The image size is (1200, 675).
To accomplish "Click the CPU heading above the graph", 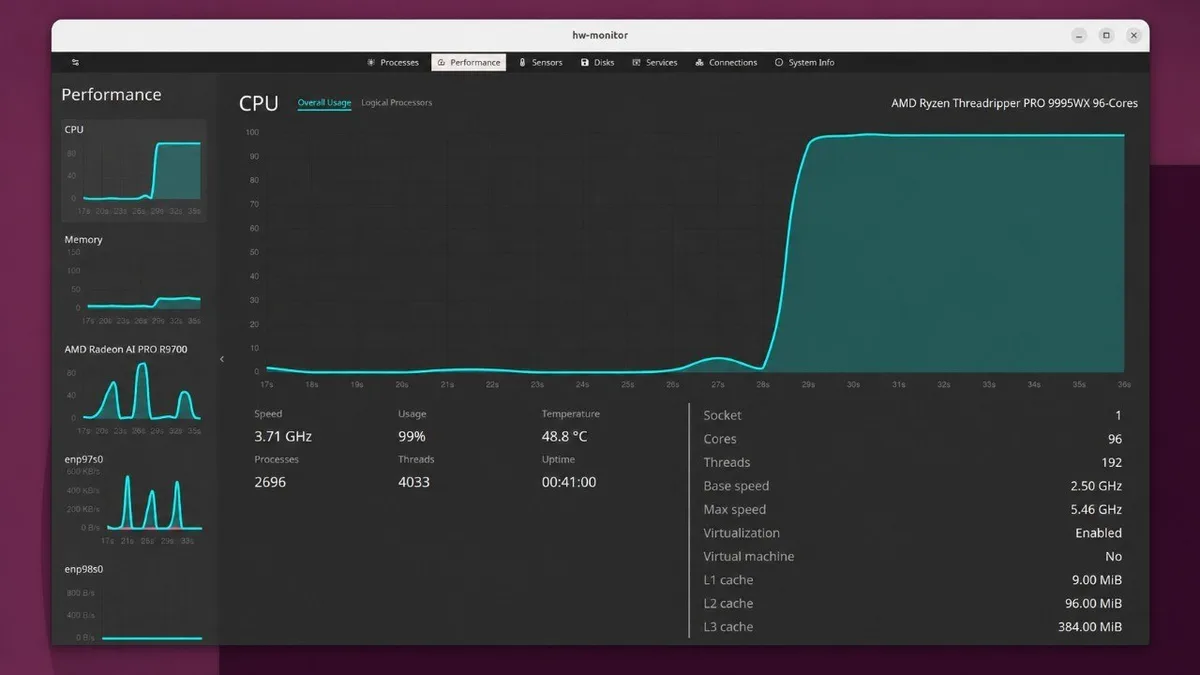I will click(259, 104).
